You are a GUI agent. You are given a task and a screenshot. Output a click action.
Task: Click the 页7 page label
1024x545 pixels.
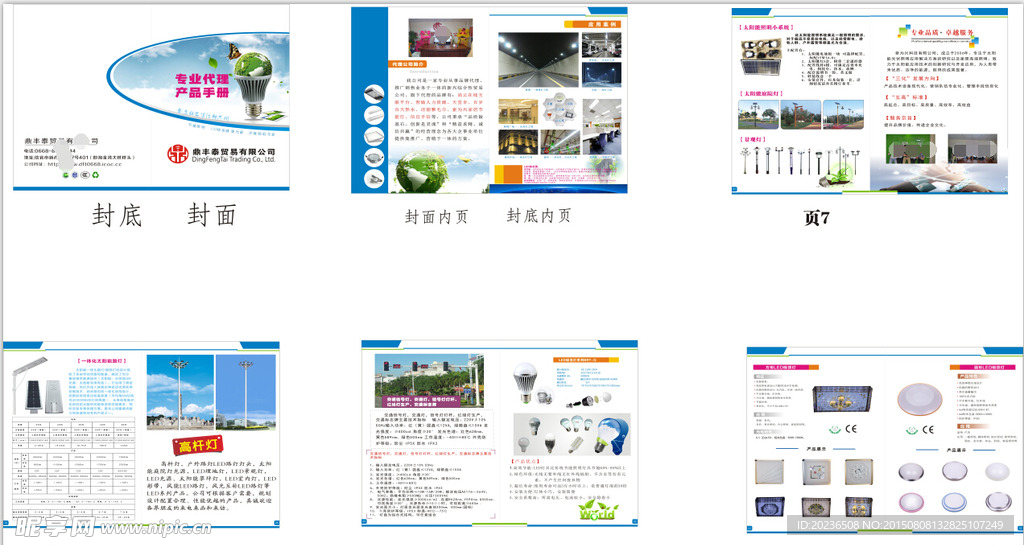coord(817,218)
